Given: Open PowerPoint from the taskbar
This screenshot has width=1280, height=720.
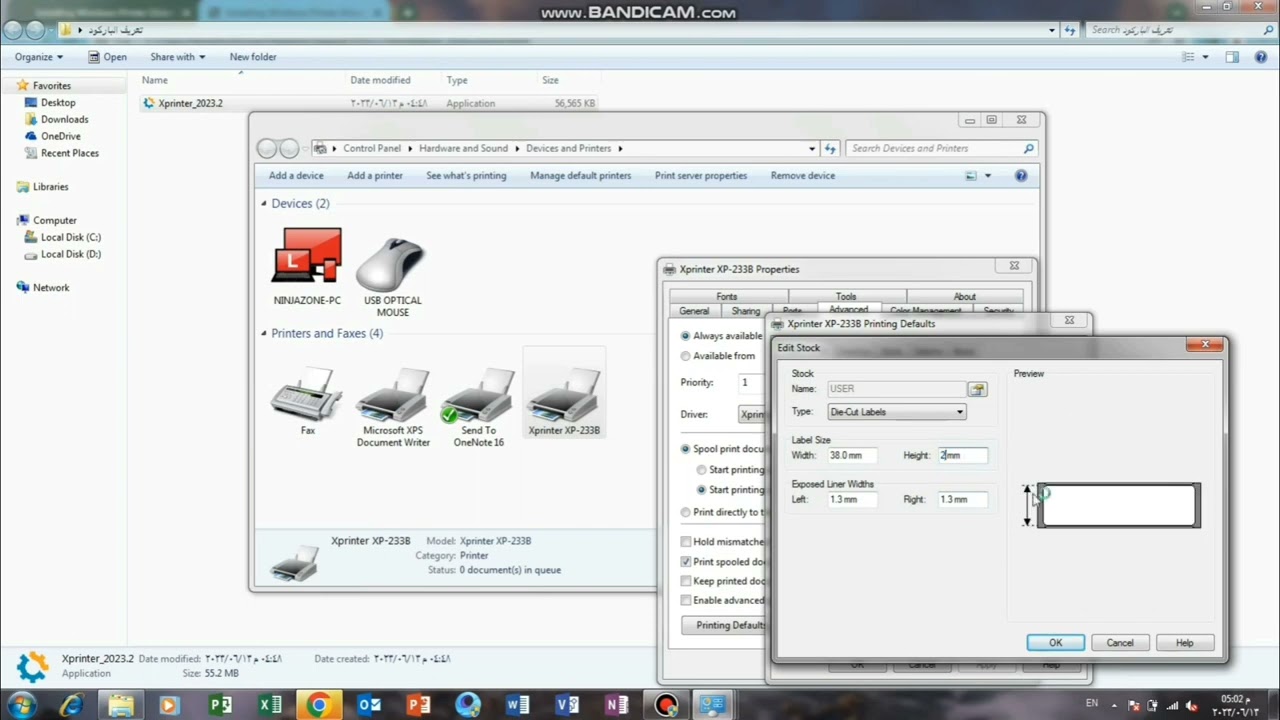Looking at the screenshot, I should [x=419, y=705].
